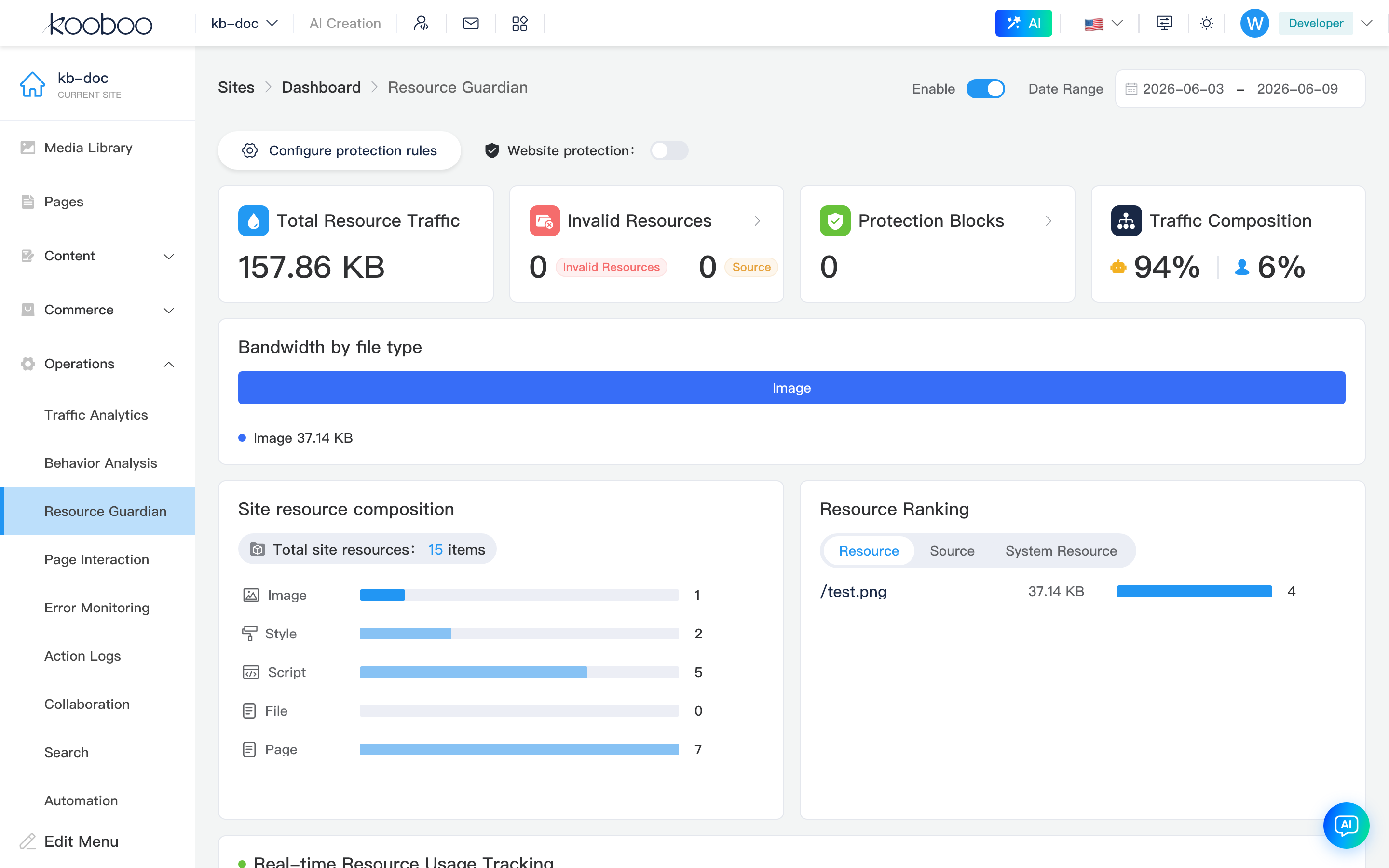Open Media Library in sidebar
This screenshot has height=868, width=1389.
pyautogui.click(x=97, y=148)
